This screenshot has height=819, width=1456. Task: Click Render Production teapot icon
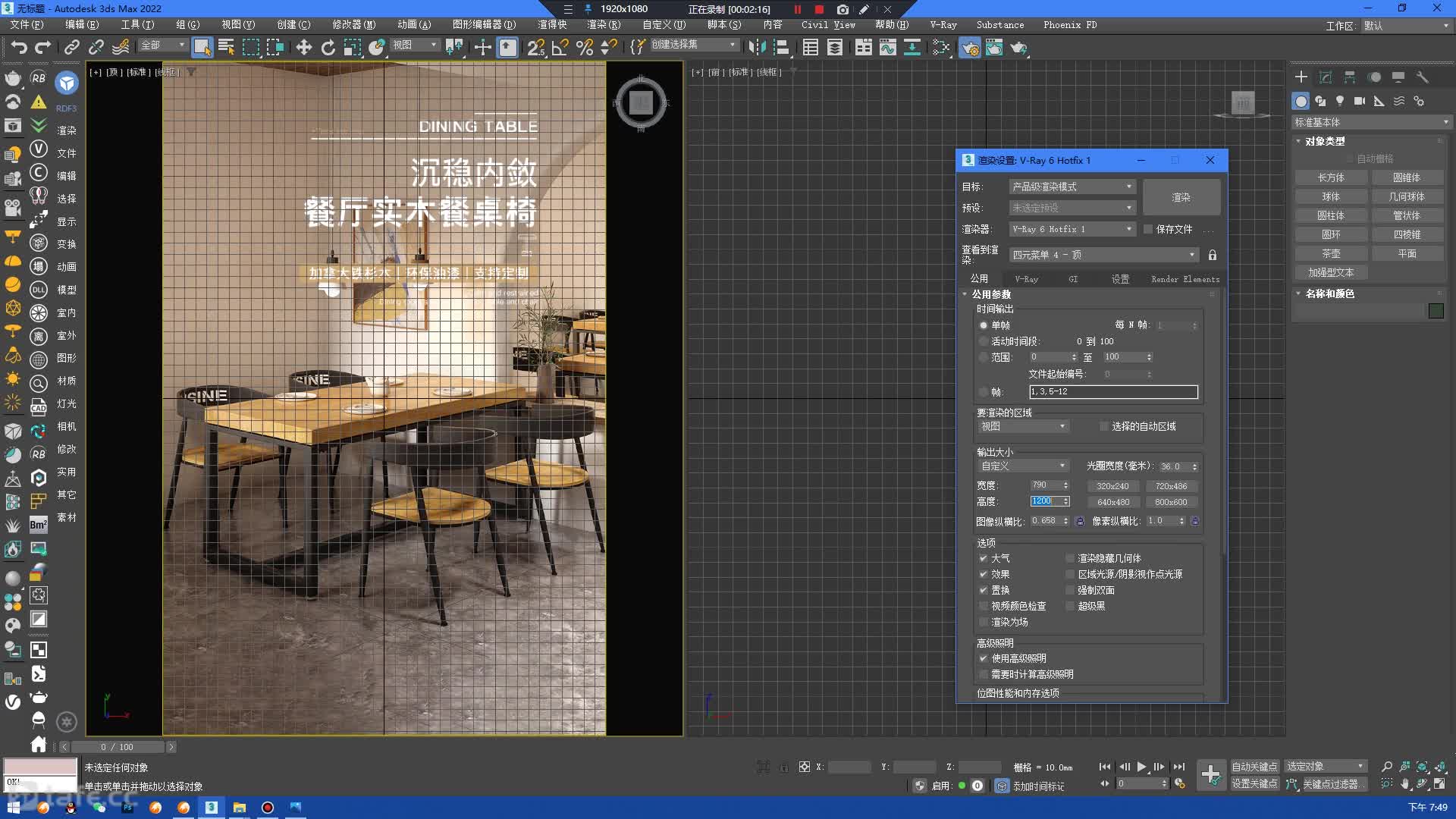point(1018,47)
